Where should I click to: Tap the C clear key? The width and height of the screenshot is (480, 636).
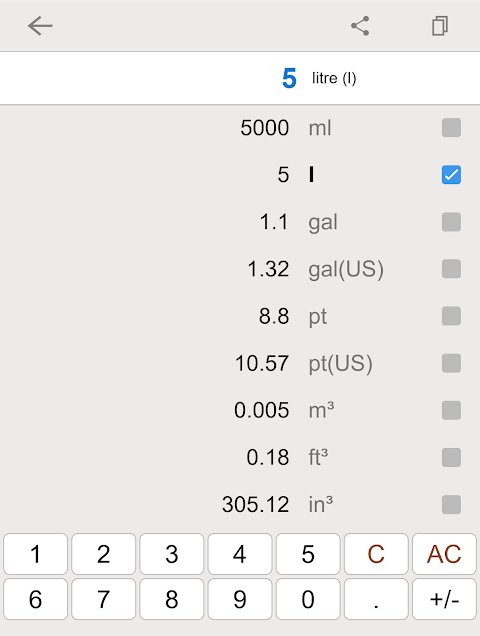(x=376, y=554)
